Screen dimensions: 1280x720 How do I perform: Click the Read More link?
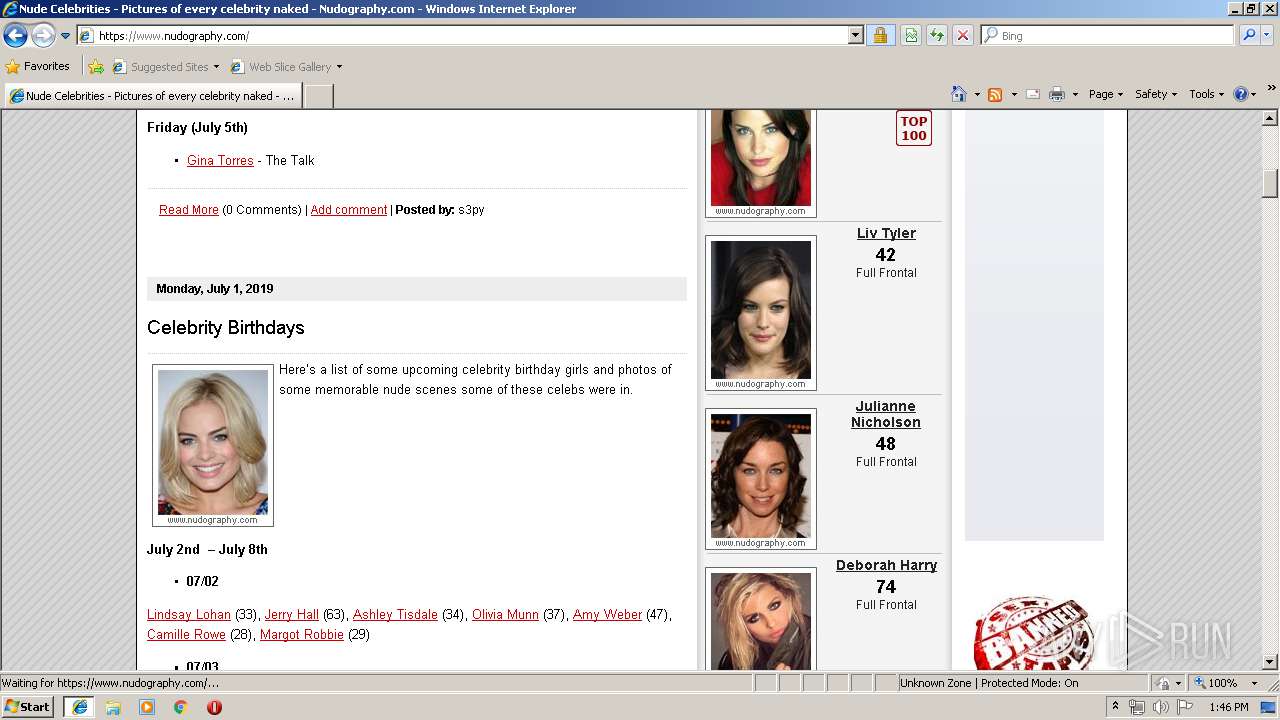click(189, 210)
